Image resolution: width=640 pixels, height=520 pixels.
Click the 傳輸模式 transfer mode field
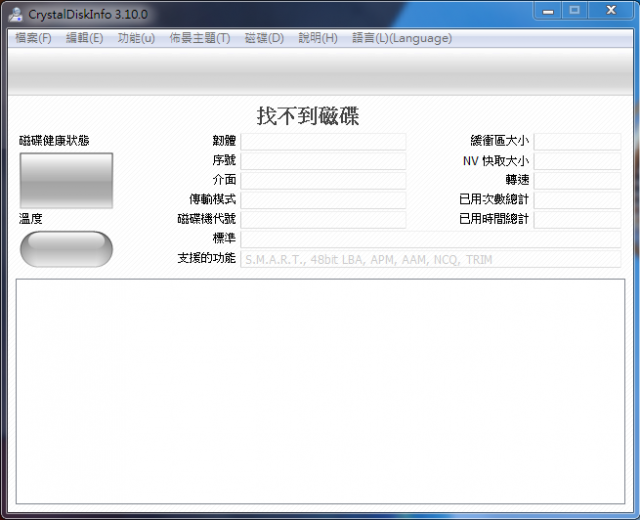[x=323, y=200]
